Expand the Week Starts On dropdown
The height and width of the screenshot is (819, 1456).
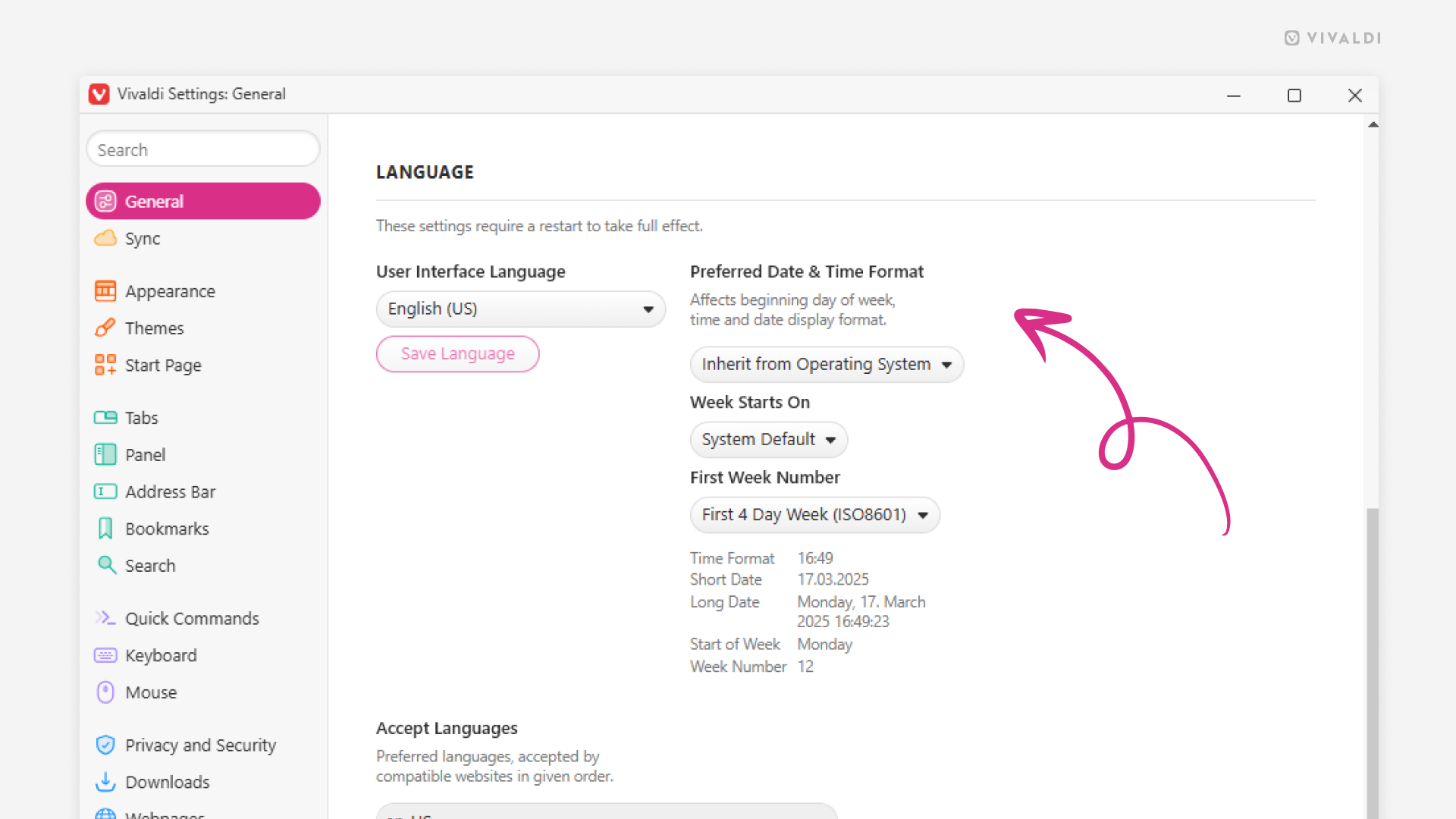coord(767,439)
